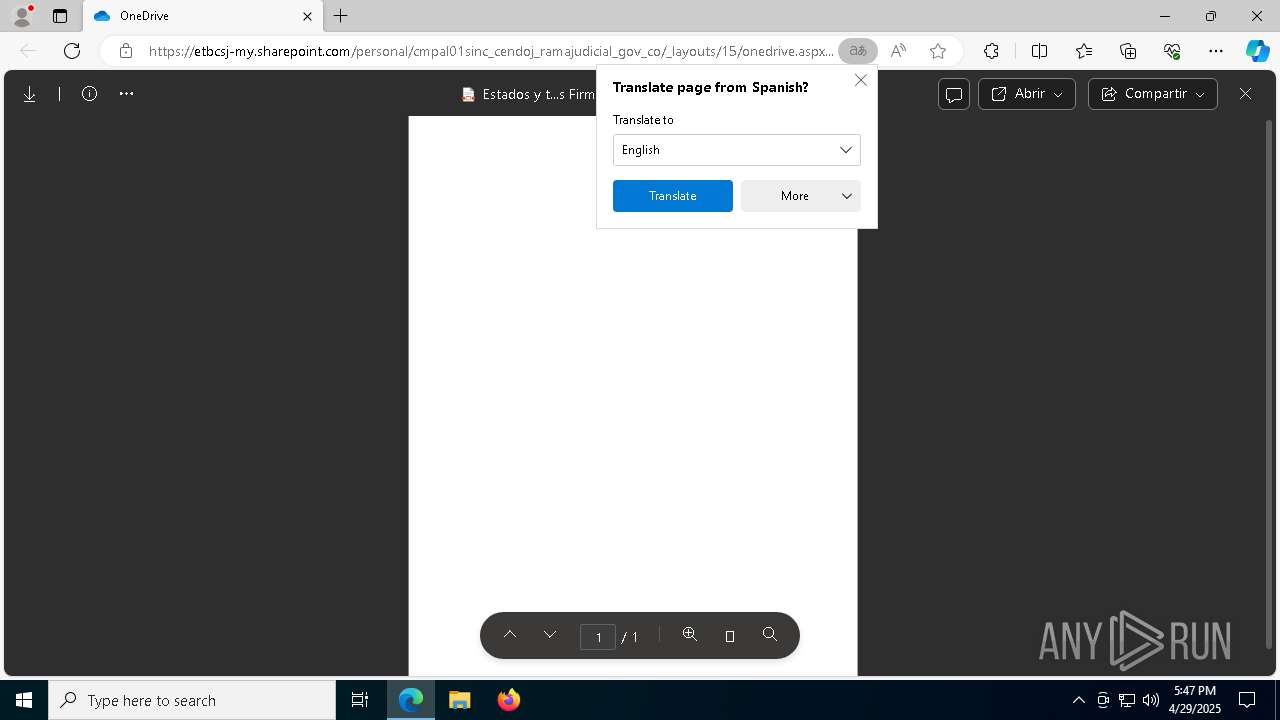
Task: Close the OneDrive tab
Action: 307,16
